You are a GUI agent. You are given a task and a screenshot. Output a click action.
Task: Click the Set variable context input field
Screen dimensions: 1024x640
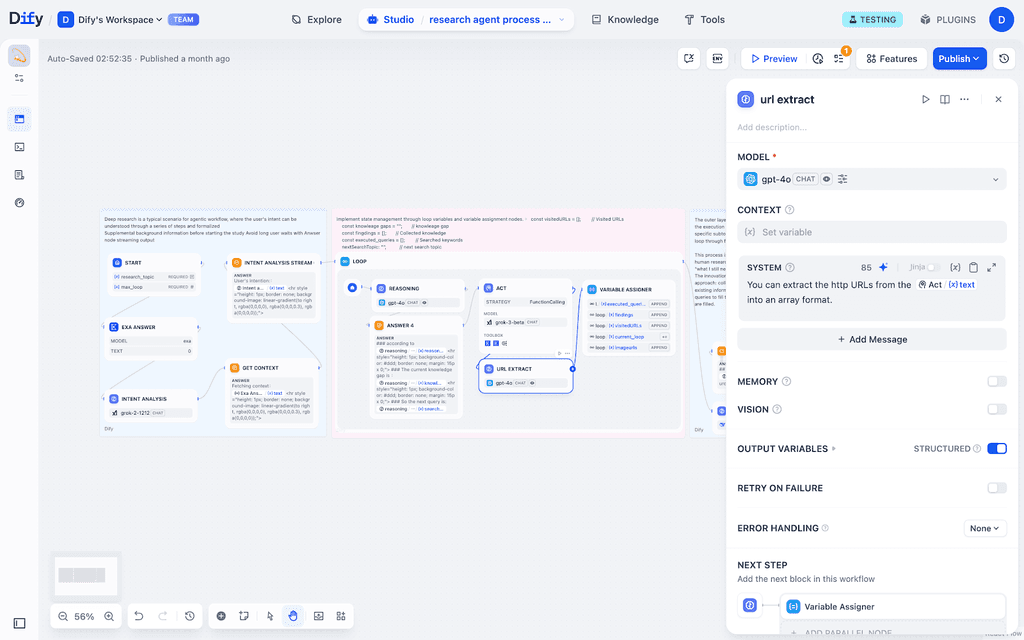coord(870,231)
